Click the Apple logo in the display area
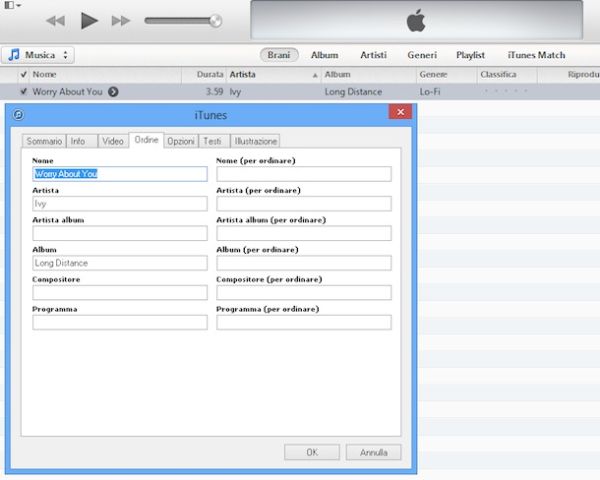 coord(416,21)
